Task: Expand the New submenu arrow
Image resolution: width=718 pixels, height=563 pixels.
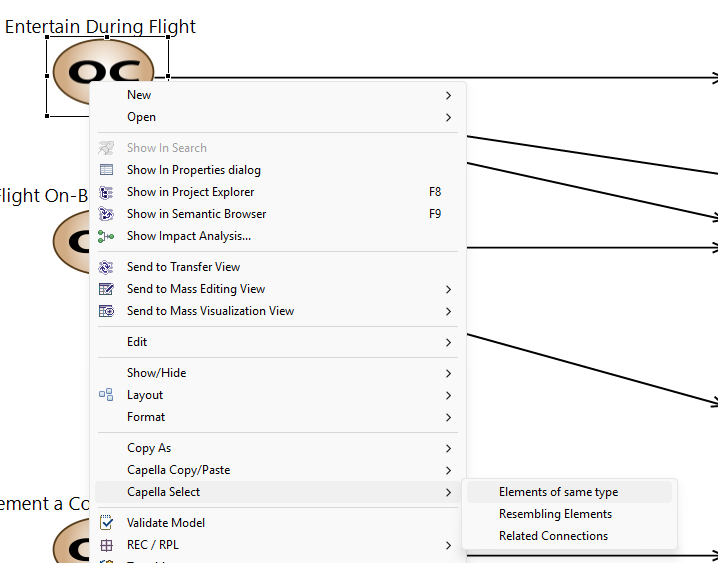Action: click(x=448, y=95)
